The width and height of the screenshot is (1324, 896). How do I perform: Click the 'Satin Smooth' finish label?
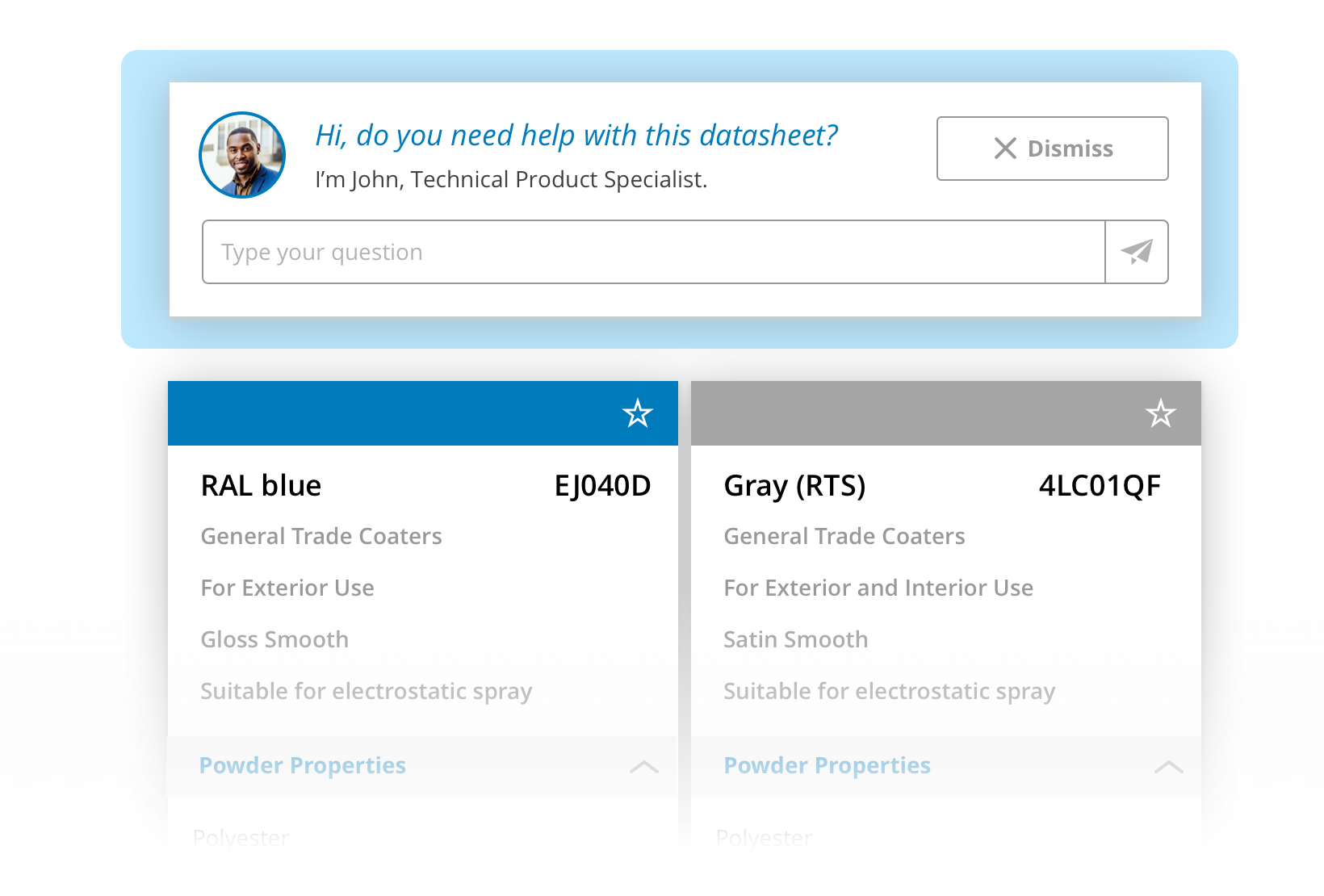click(796, 639)
